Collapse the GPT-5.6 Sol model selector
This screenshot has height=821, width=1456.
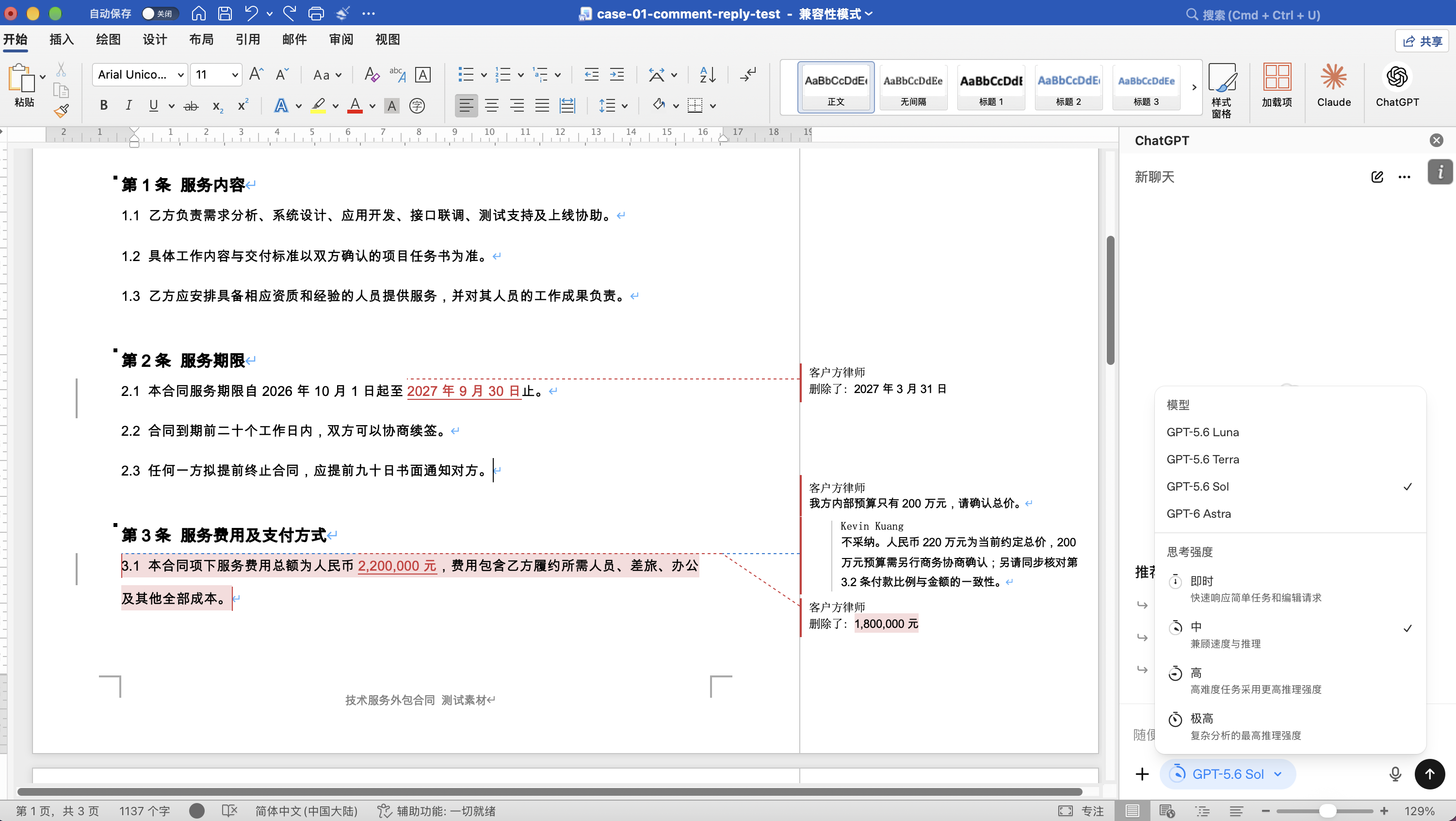click(x=1227, y=773)
